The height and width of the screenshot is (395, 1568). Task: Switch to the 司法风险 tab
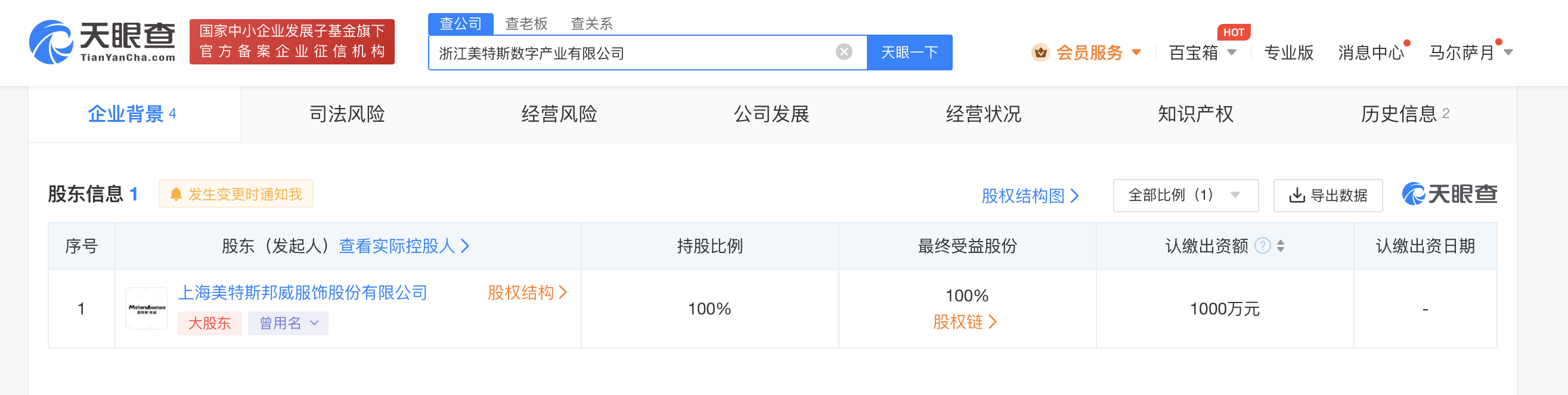point(347,114)
